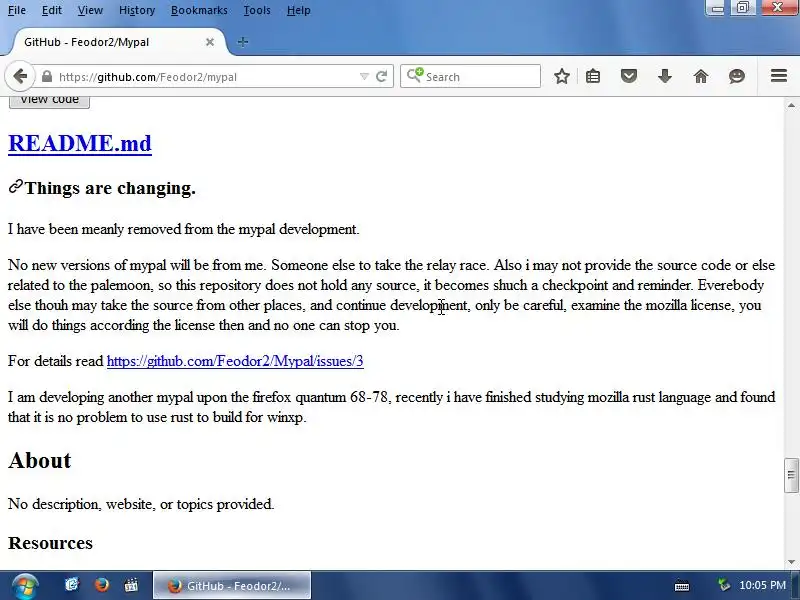Screen dimensions: 800x600
Task: Click the vertical scrollbar thumb
Action: coord(791,476)
